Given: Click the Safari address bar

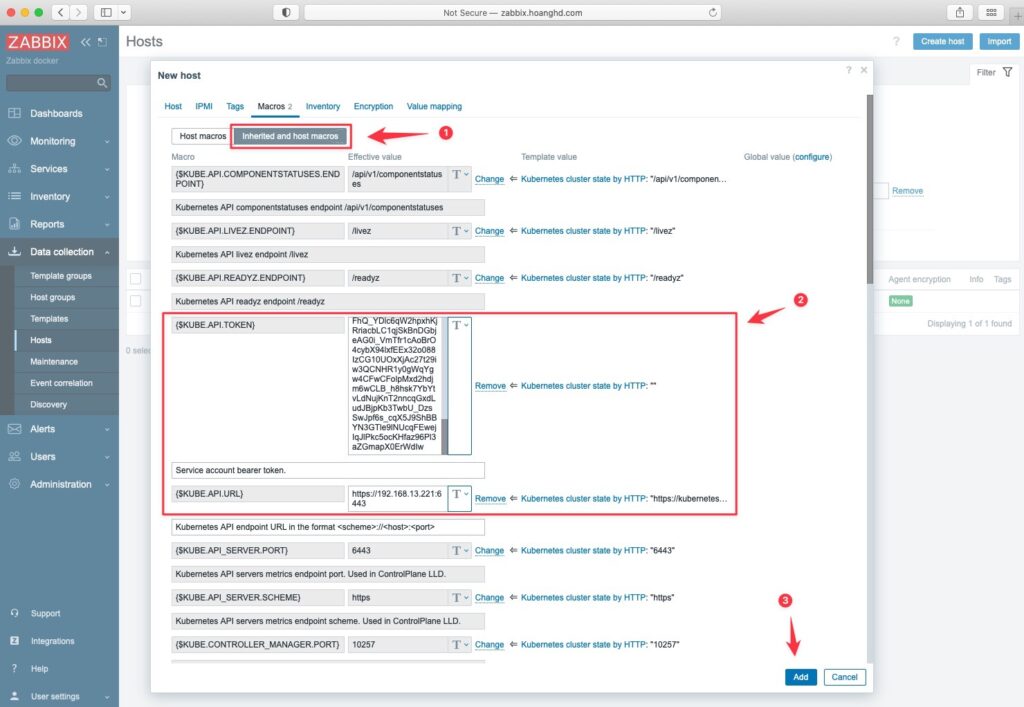Looking at the screenshot, I should click(x=513, y=12).
